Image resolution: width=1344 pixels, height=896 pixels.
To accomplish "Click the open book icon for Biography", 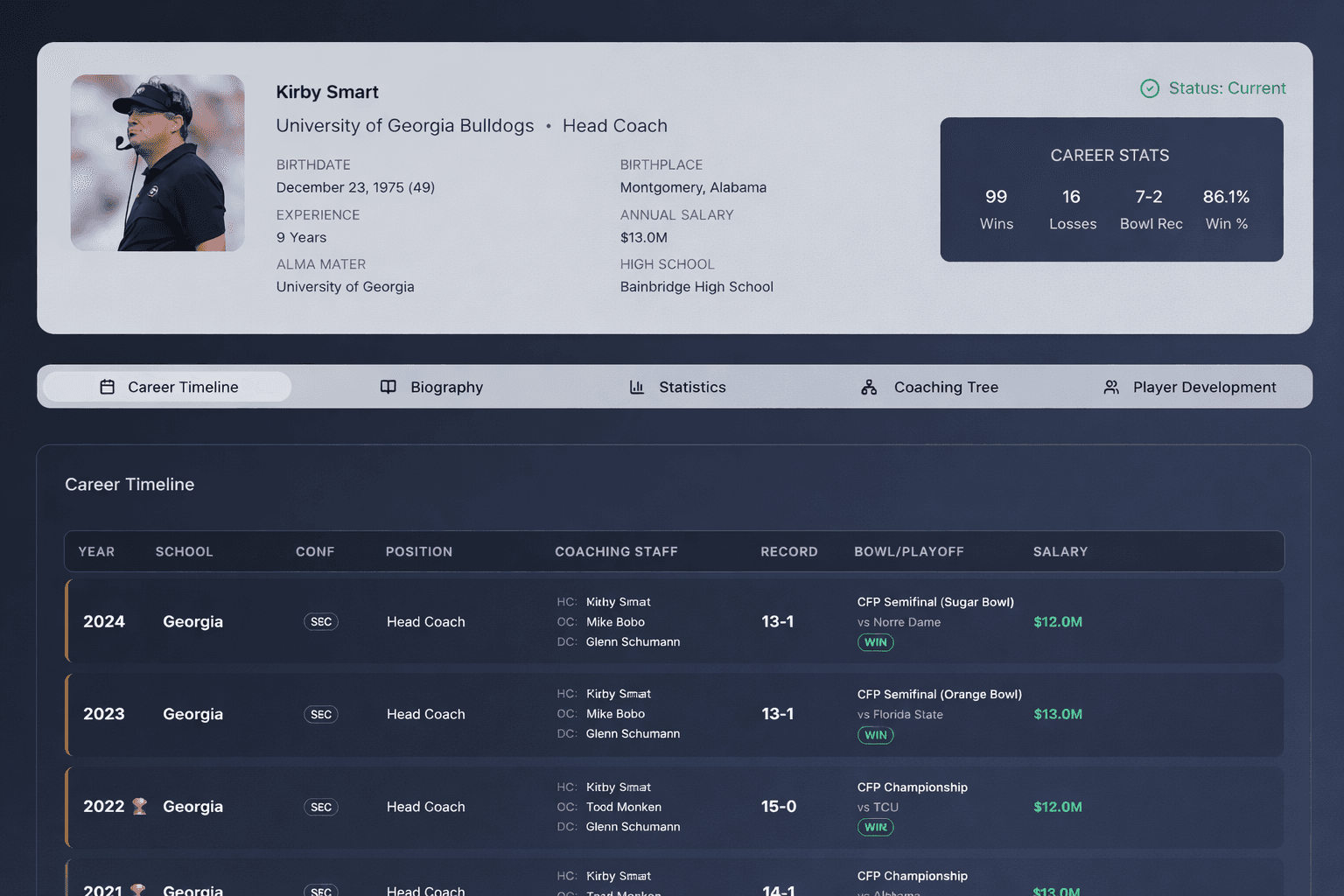I will (388, 387).
